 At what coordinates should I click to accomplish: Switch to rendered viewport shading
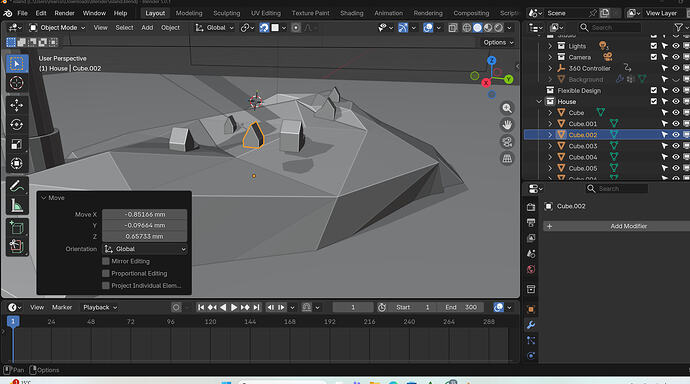[x=499, y=28]
